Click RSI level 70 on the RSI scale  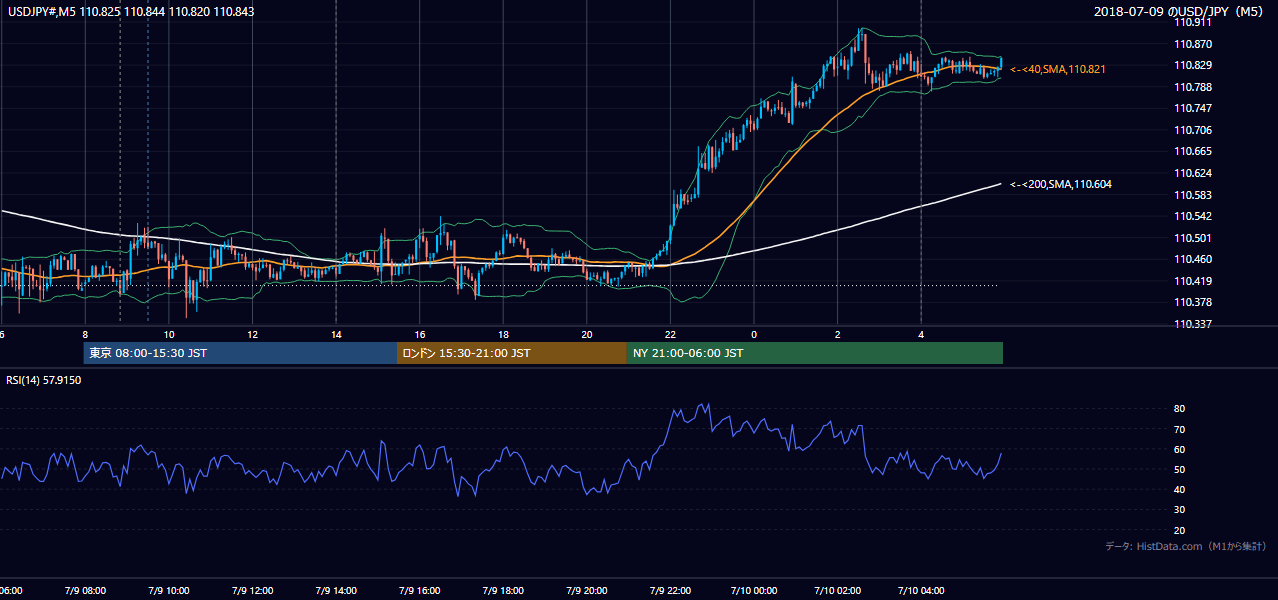tap(1180, 429)
